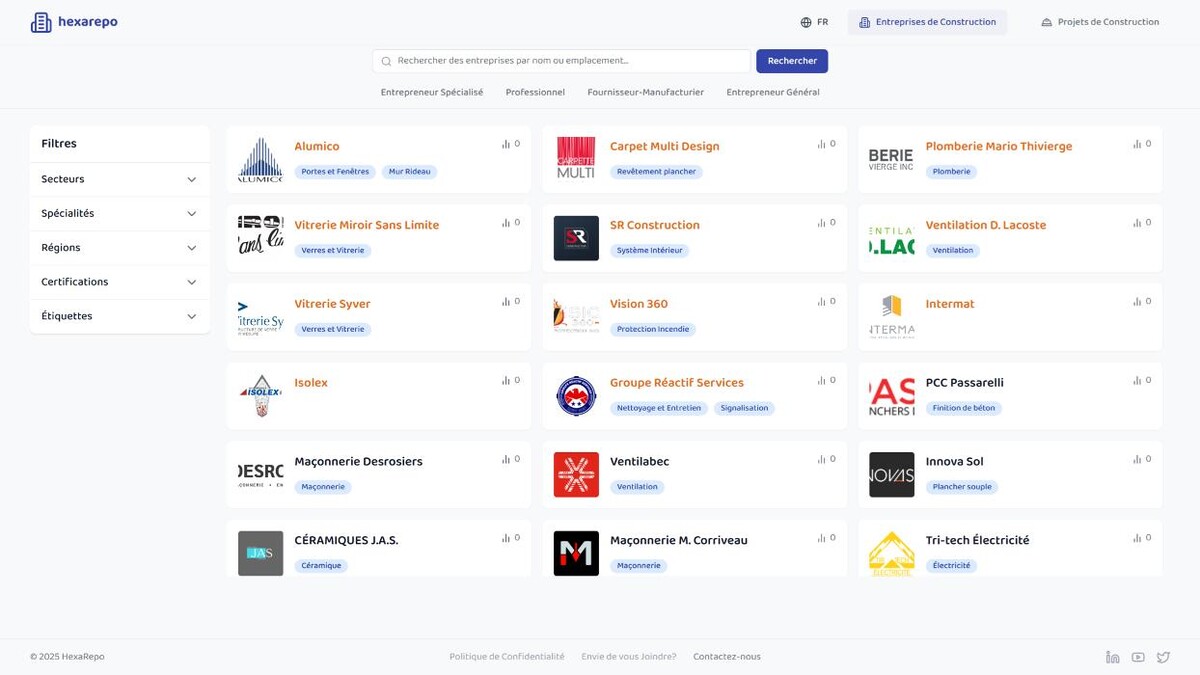Switch to Projets de Construction tab

click(1099, 22)
